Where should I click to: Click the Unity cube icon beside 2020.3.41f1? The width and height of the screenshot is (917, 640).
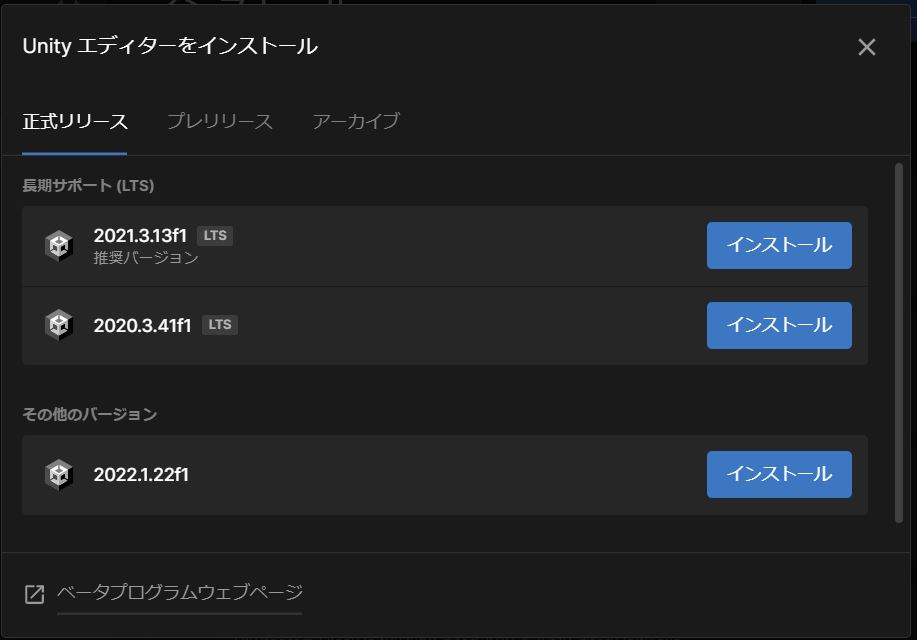tap(59, 325)
